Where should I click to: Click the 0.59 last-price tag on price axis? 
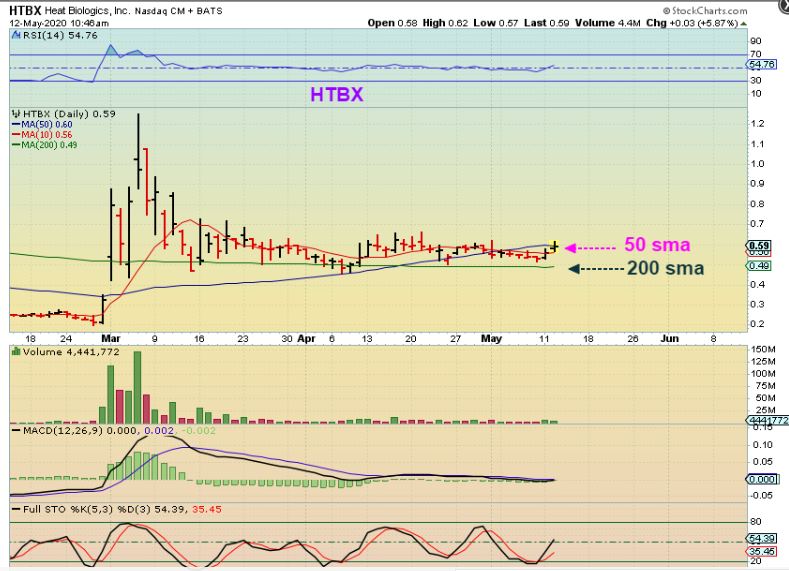[x=758, y=246]
